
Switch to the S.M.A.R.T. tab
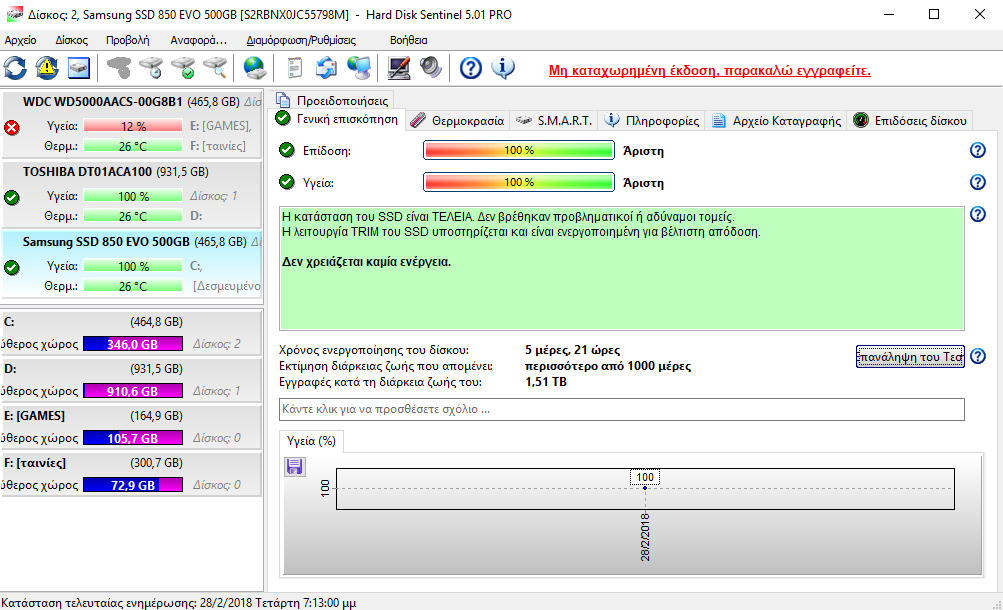click(x=554, y=120)
